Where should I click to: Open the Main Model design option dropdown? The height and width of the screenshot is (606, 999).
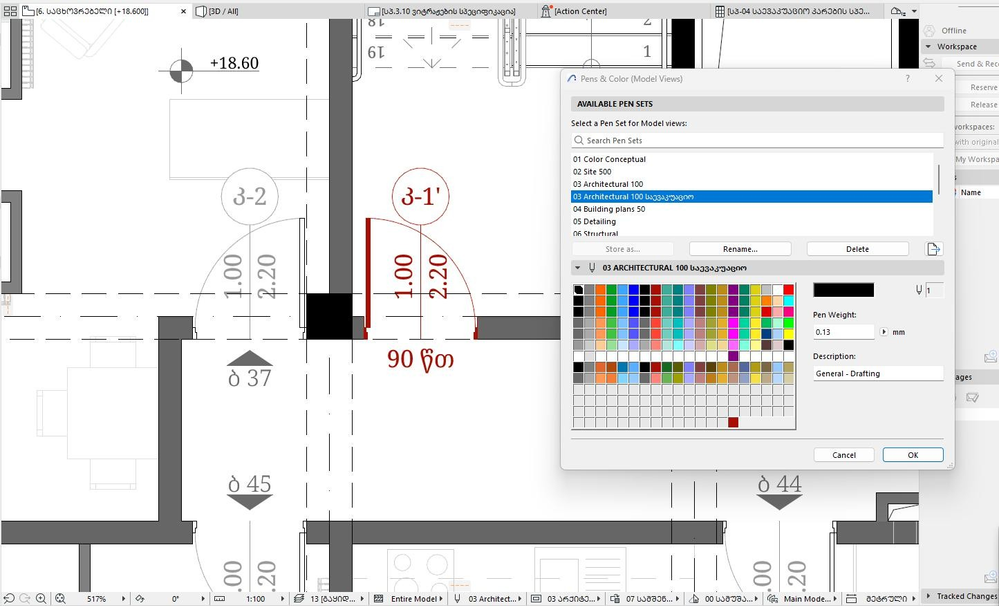(835, 599)
